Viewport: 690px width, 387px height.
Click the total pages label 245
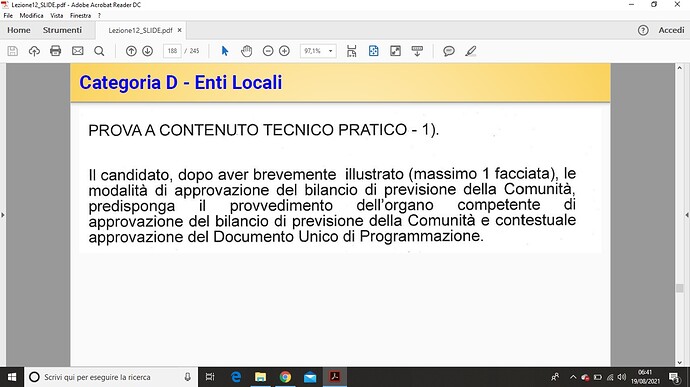195,51
